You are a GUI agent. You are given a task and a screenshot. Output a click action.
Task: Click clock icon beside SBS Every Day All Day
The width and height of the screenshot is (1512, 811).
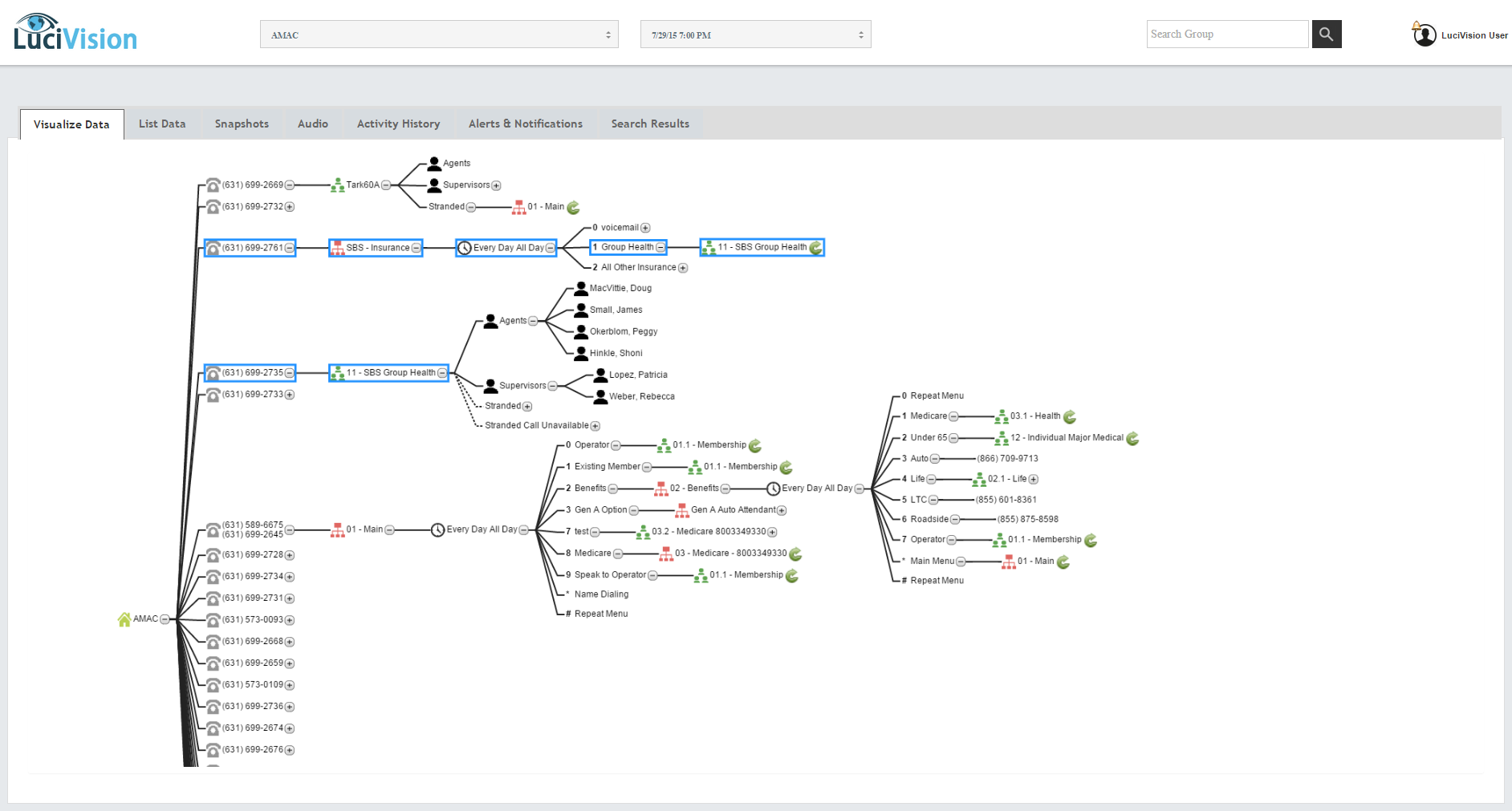[464, 248]
